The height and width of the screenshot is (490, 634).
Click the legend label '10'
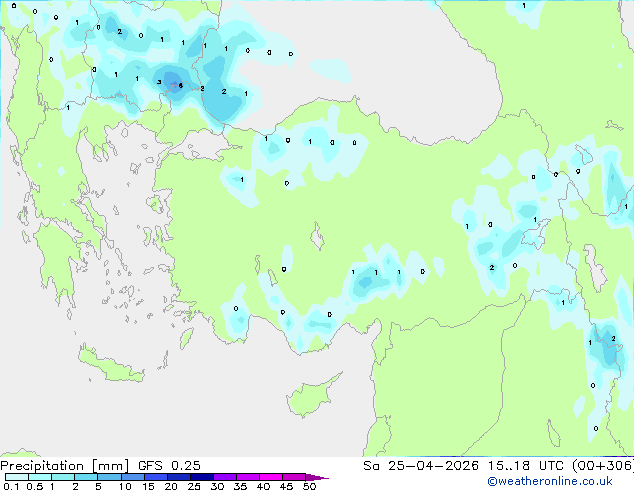pos(125,486)
